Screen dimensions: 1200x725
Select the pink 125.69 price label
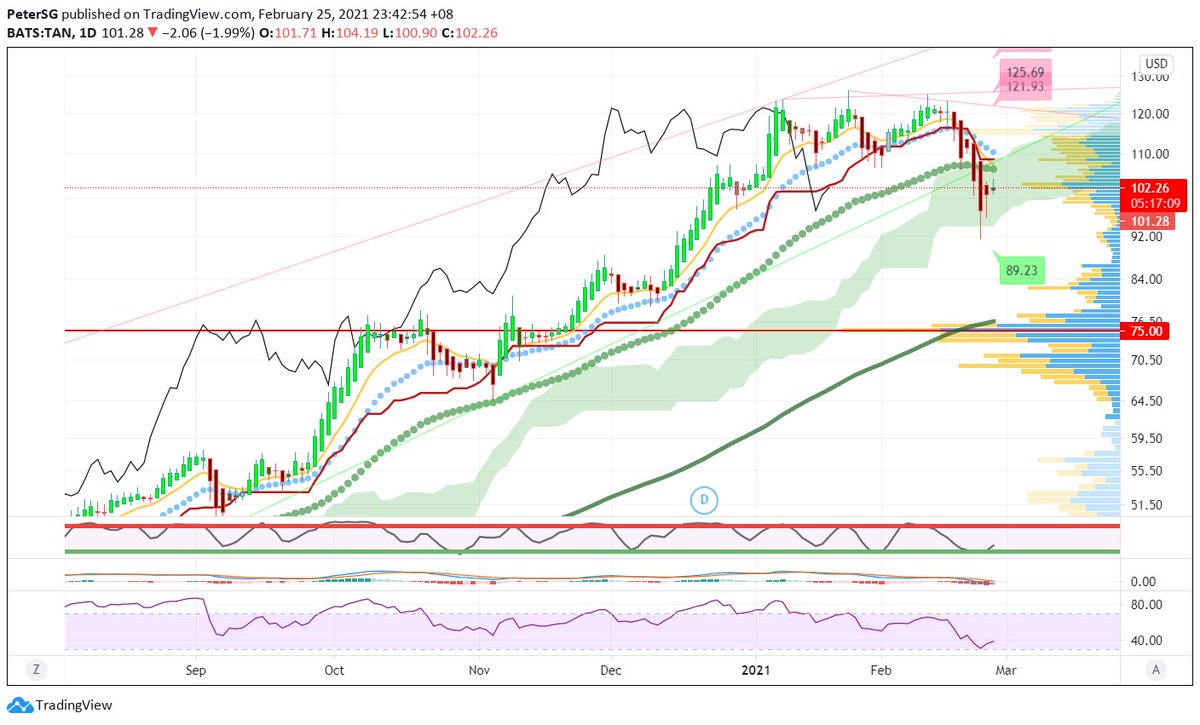[x=1025, y=73]
